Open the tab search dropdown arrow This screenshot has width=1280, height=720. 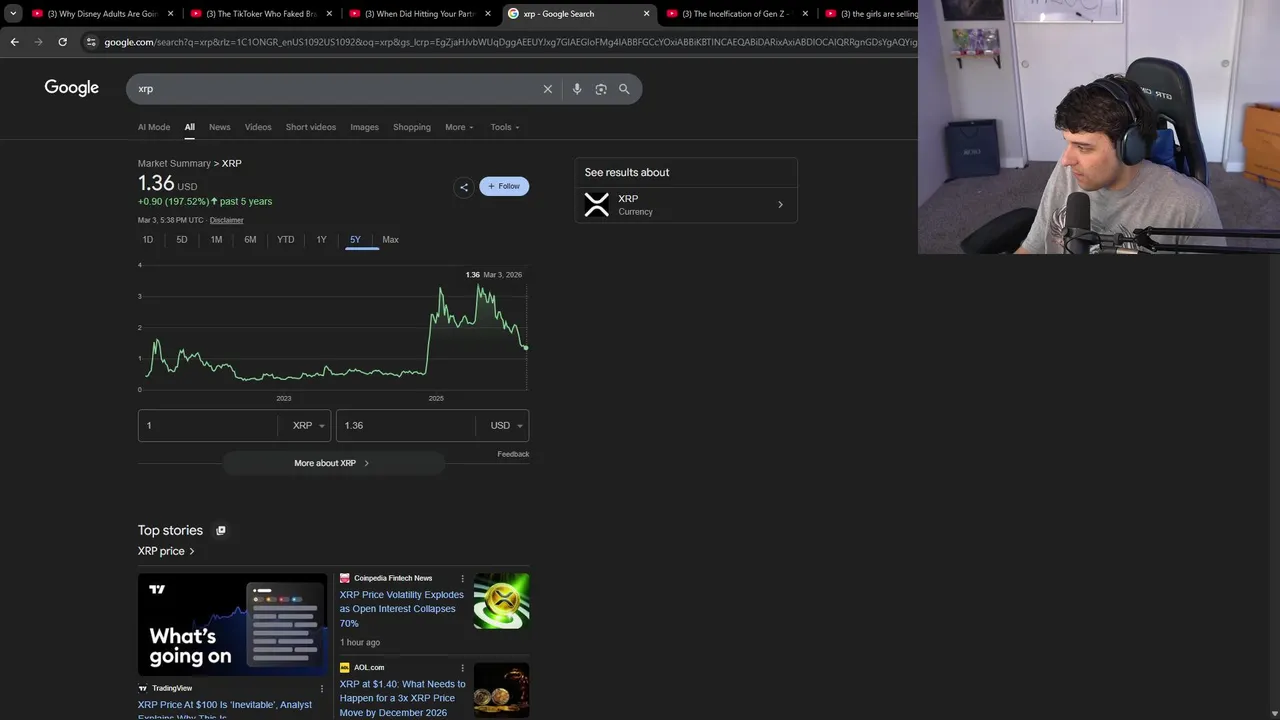(13, 14)
